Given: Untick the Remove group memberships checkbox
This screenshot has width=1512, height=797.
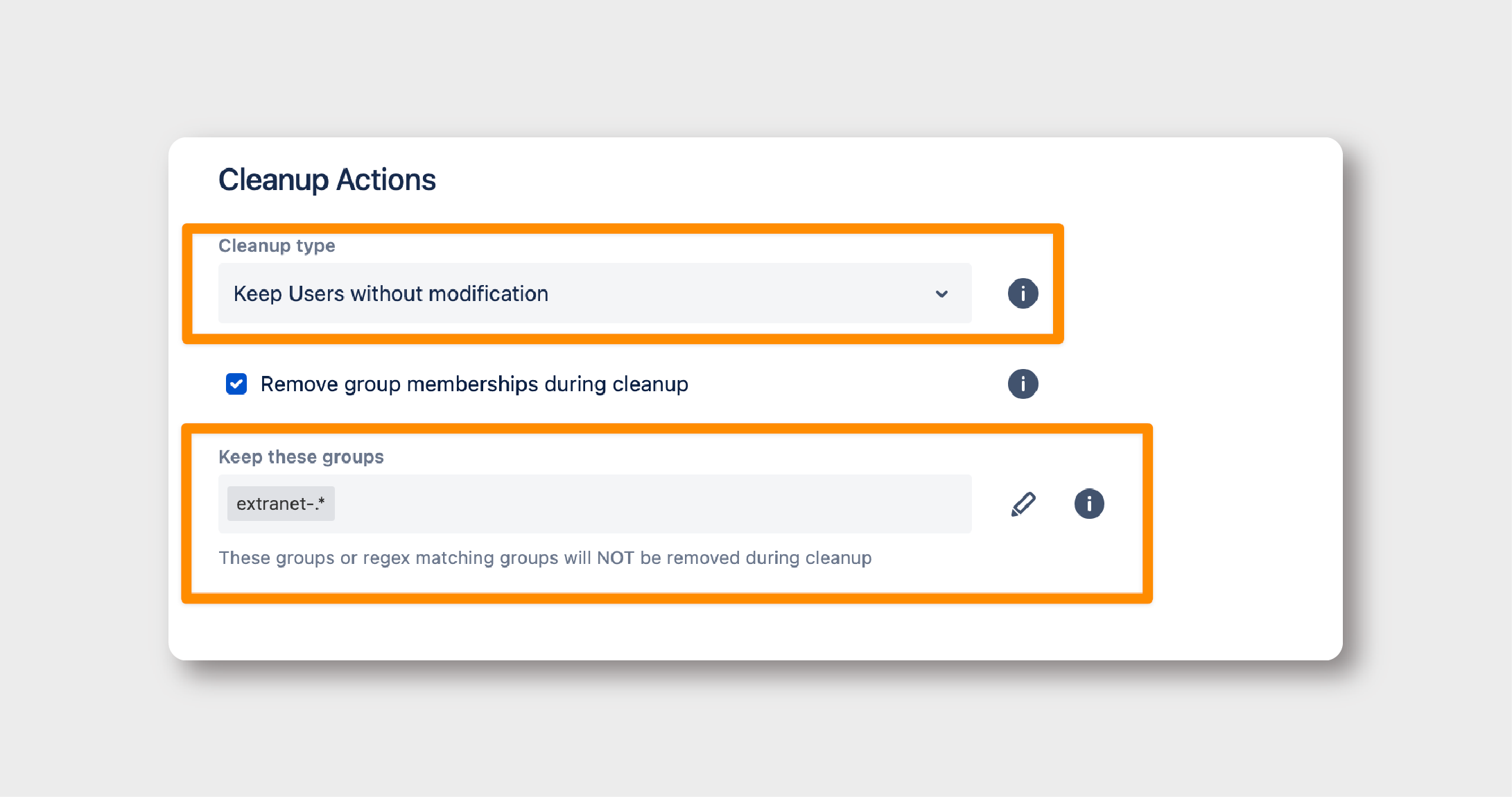Looking at the screenshot, I should tap(236, 384).
